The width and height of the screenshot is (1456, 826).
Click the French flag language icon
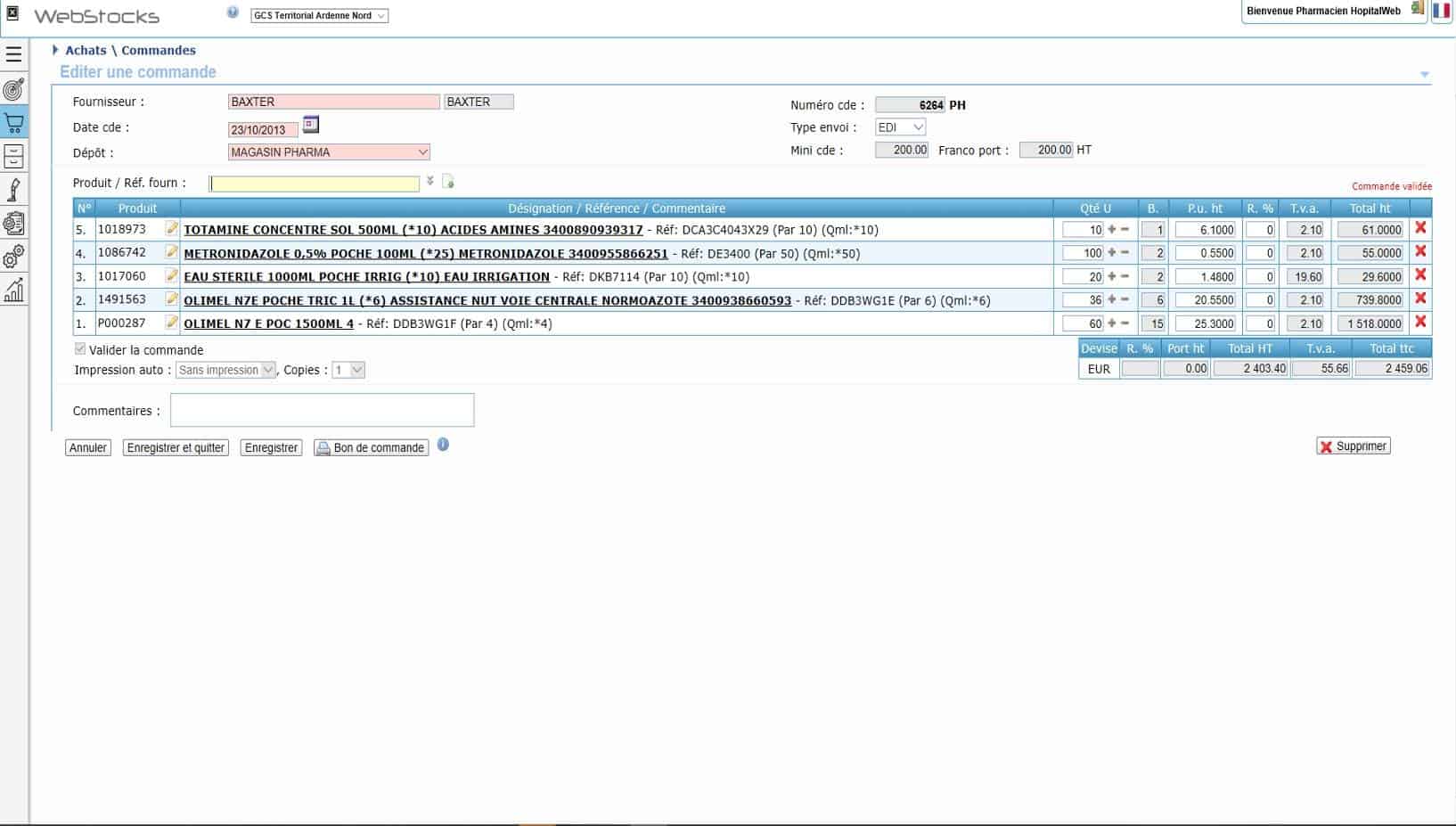coord(1441,11)
